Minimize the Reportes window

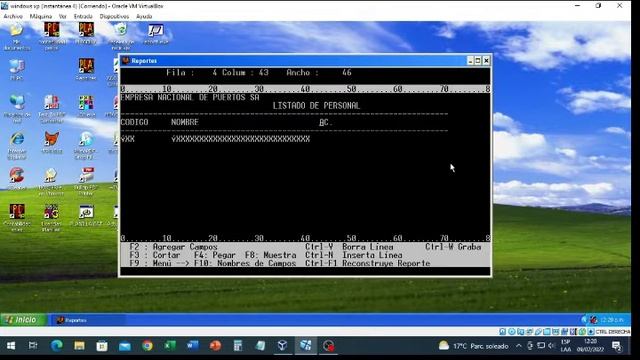pyautogui.click(x=470, y=61)
